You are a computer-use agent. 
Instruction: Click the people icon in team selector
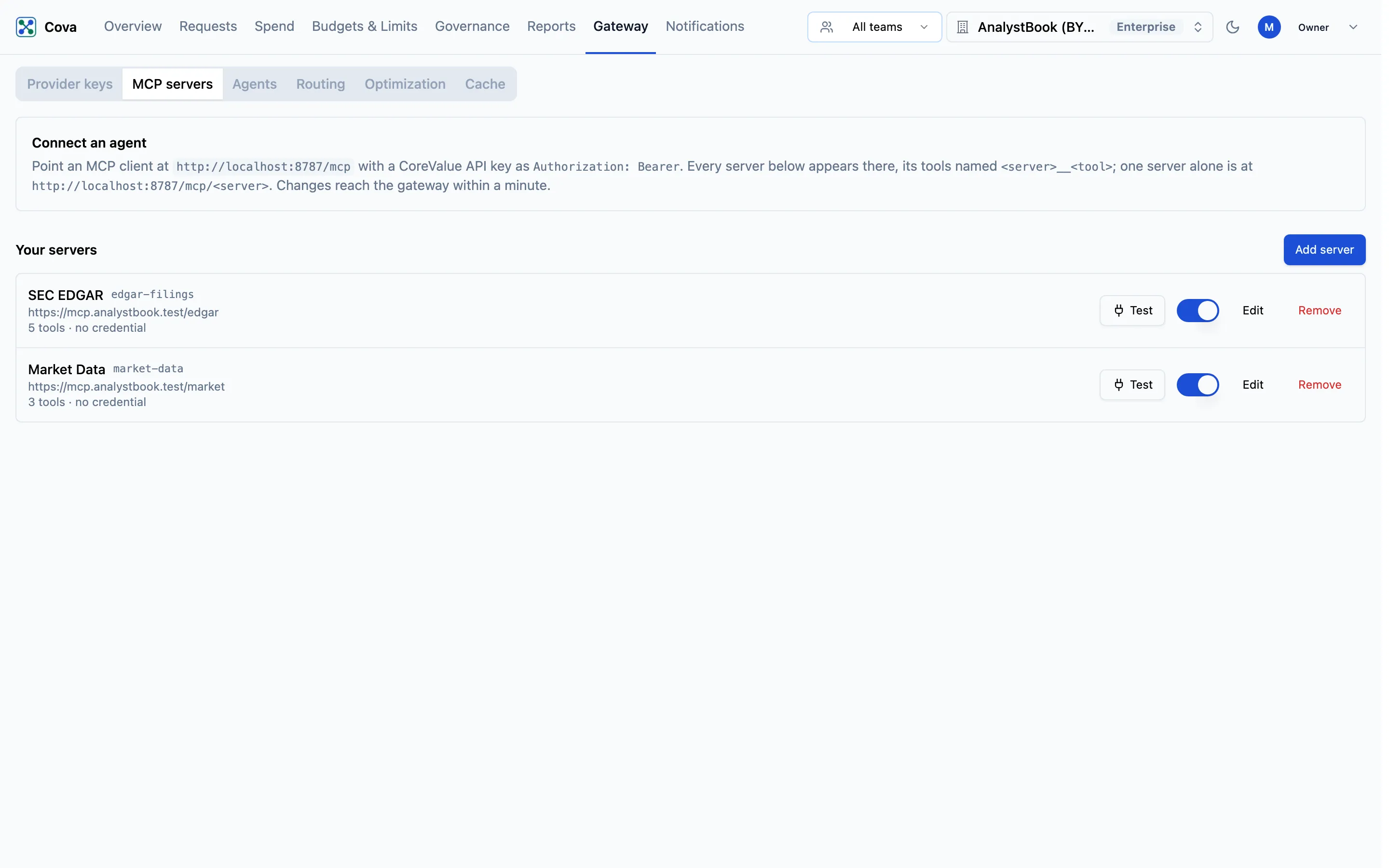tap(827, 27)
